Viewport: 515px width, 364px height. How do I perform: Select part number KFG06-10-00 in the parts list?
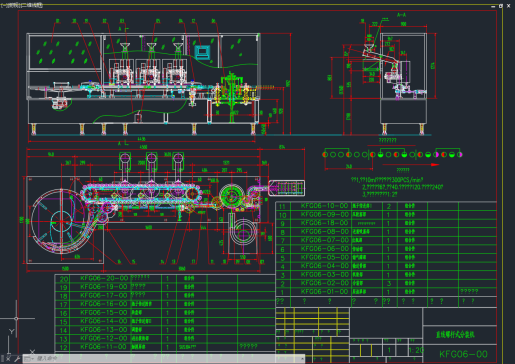click(324, 206)
